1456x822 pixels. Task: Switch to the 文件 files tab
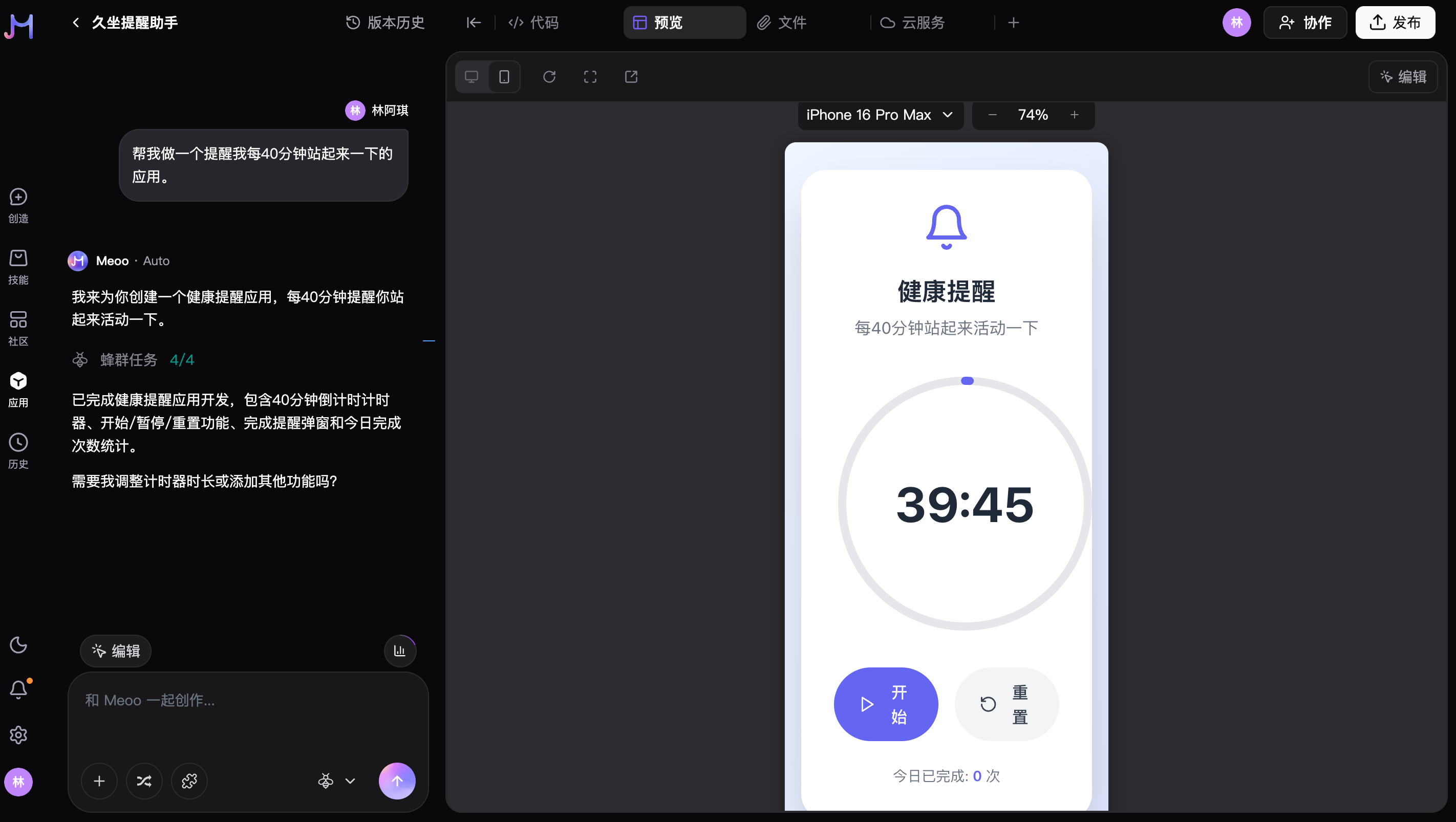(x=782, y=23)
